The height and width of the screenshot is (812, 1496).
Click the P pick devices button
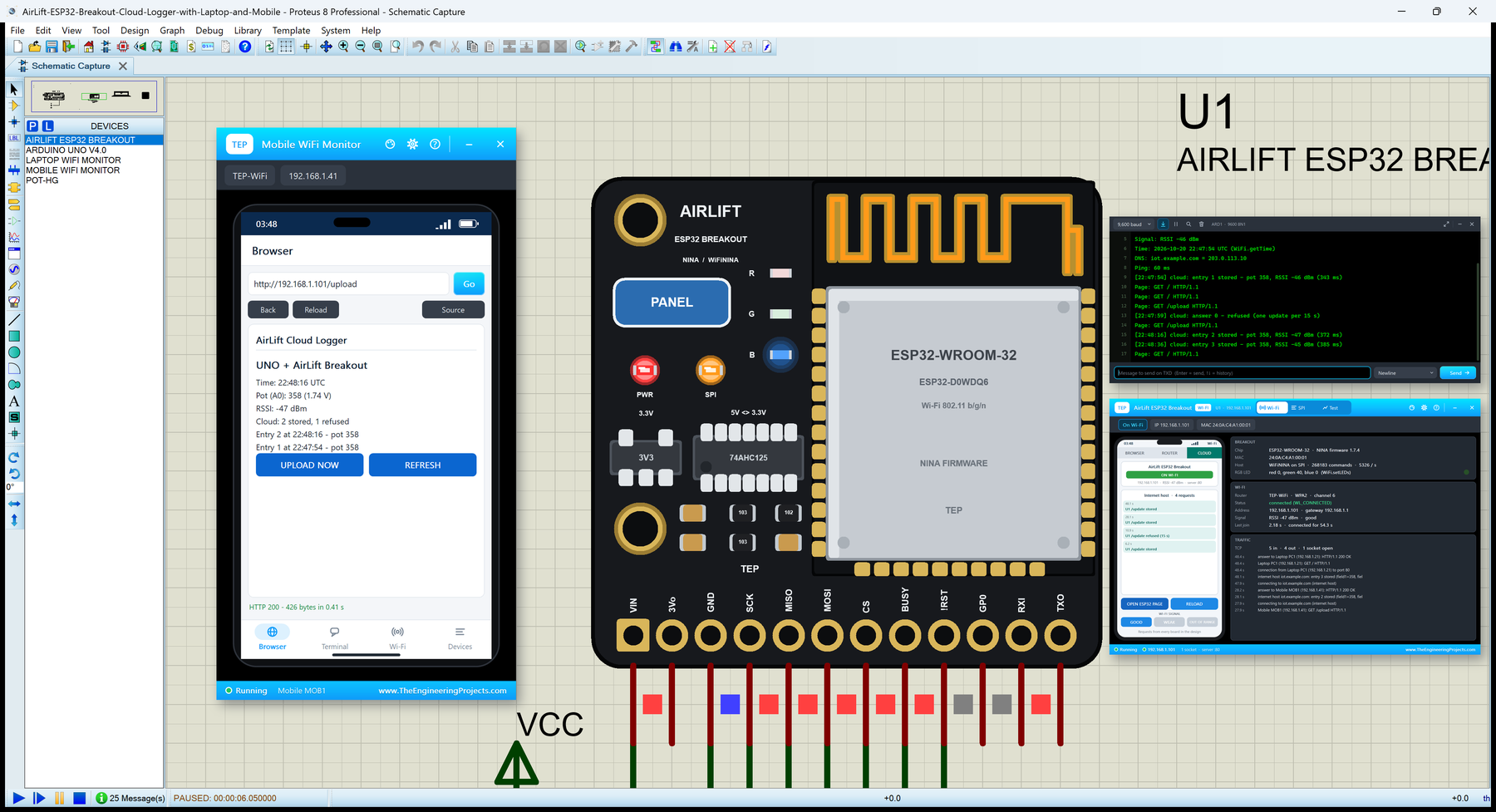[x=32, y=125]
